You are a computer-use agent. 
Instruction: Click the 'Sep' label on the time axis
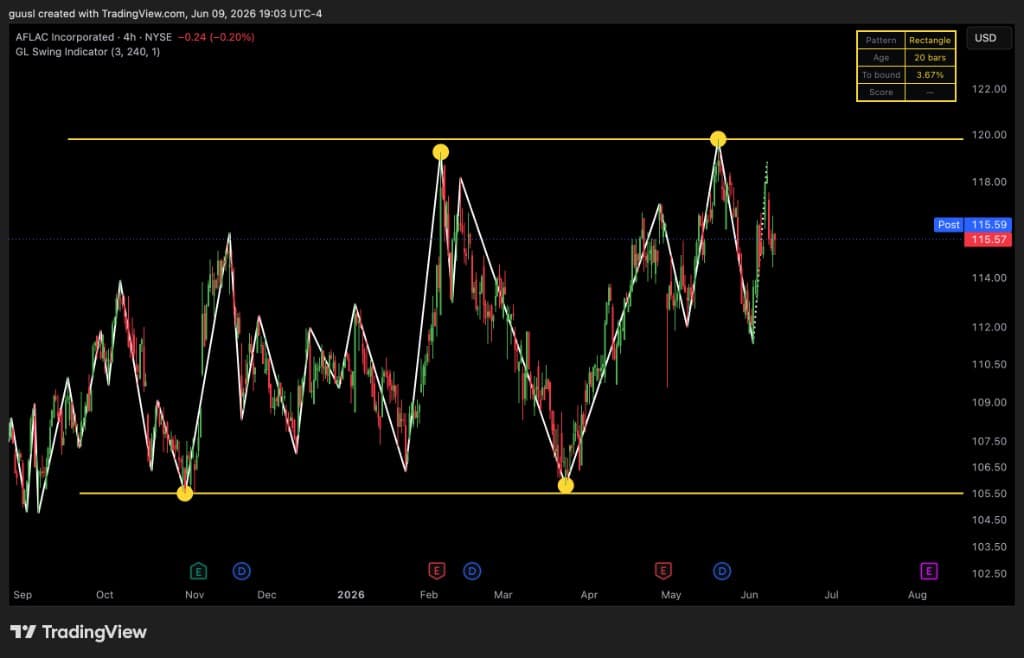click(x=22, y=595)
